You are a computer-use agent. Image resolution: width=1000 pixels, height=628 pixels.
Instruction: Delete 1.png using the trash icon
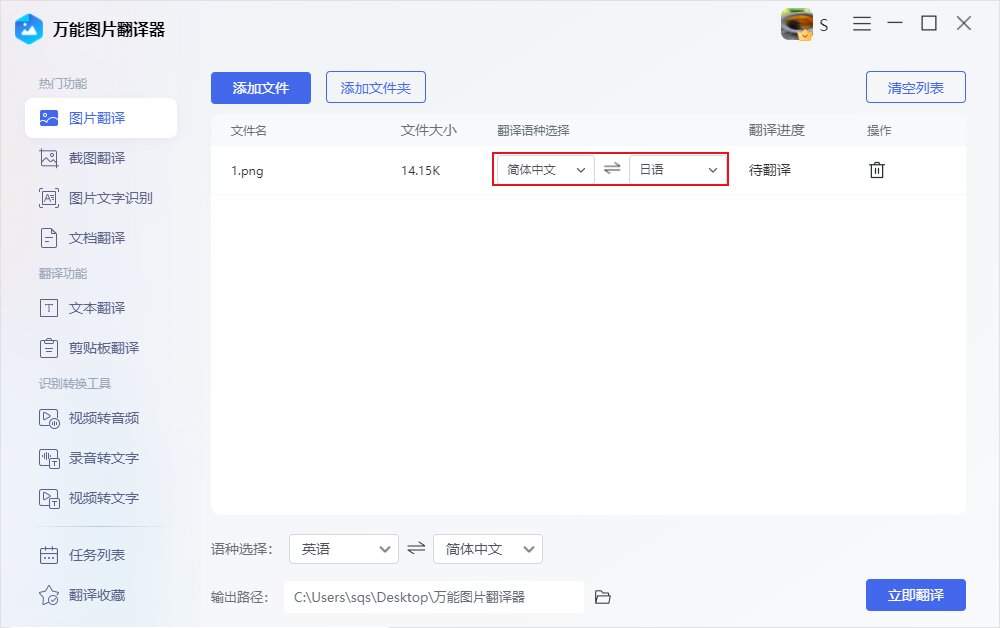(x=877, y=170)
